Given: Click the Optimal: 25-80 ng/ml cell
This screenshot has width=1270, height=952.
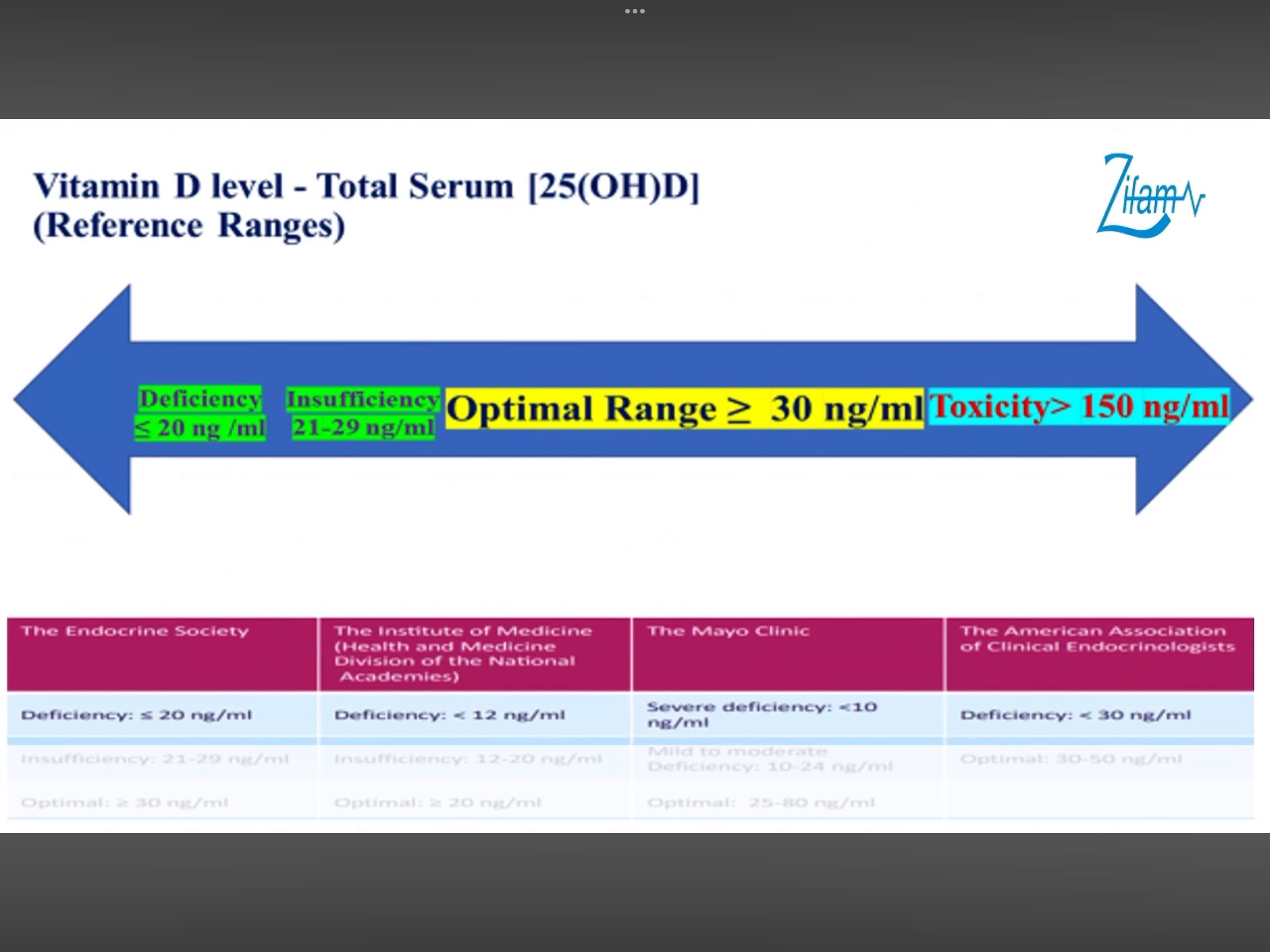Looking at the screenshot, I should 761,802.
